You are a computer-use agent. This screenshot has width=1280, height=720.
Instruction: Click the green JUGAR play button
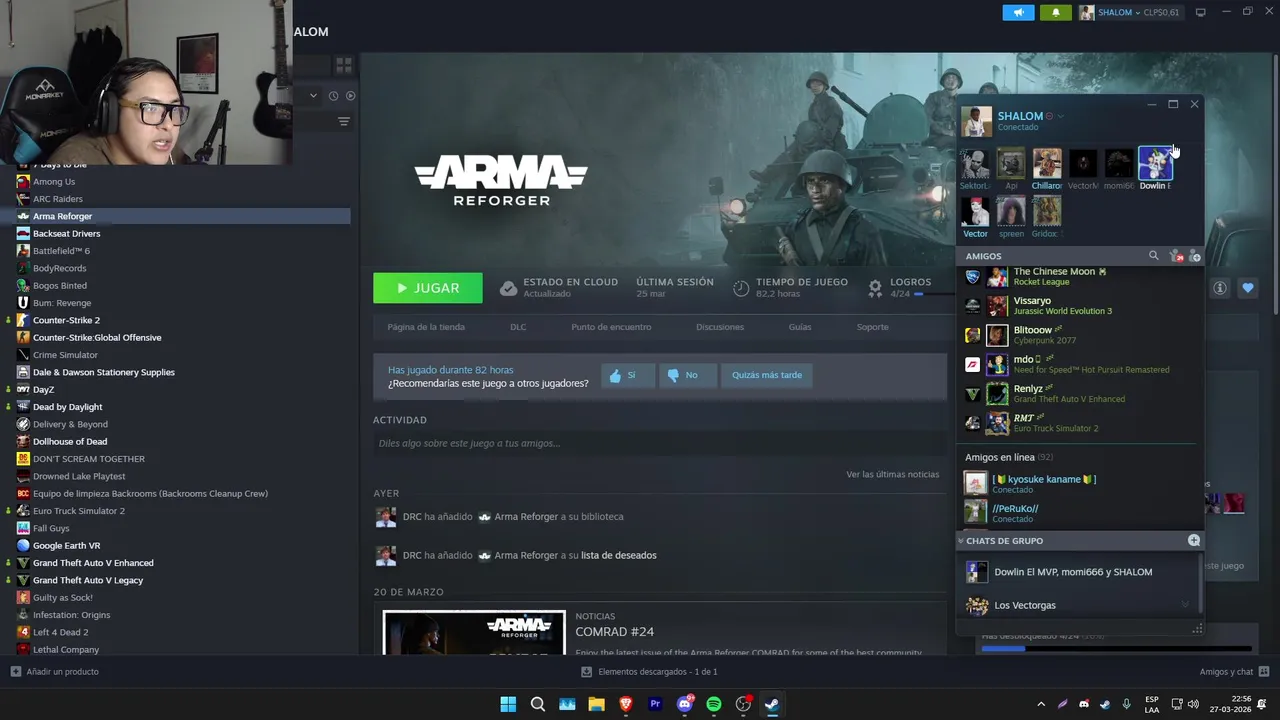tap(428, 288)
